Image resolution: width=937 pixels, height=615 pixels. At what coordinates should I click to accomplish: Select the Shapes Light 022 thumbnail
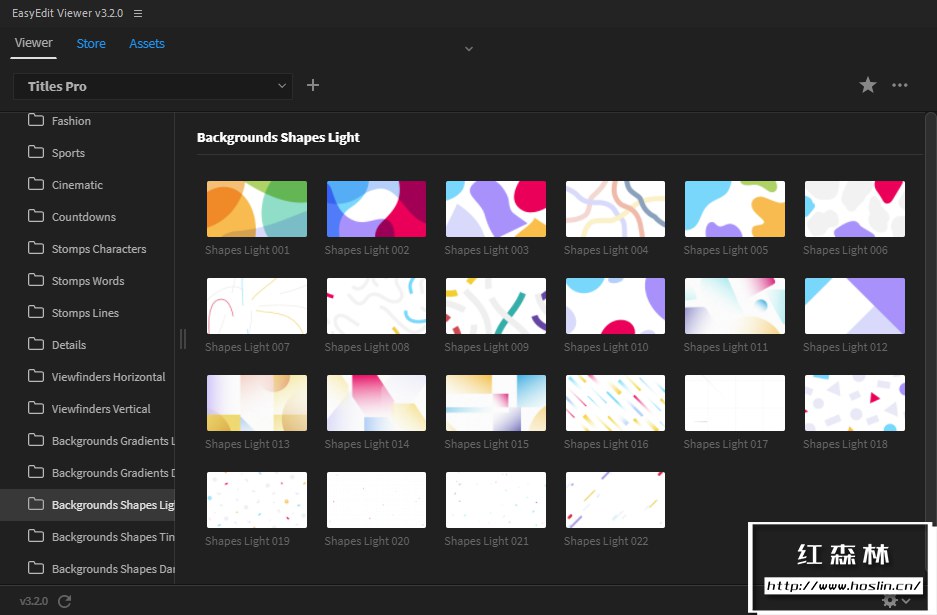point(616,500)
